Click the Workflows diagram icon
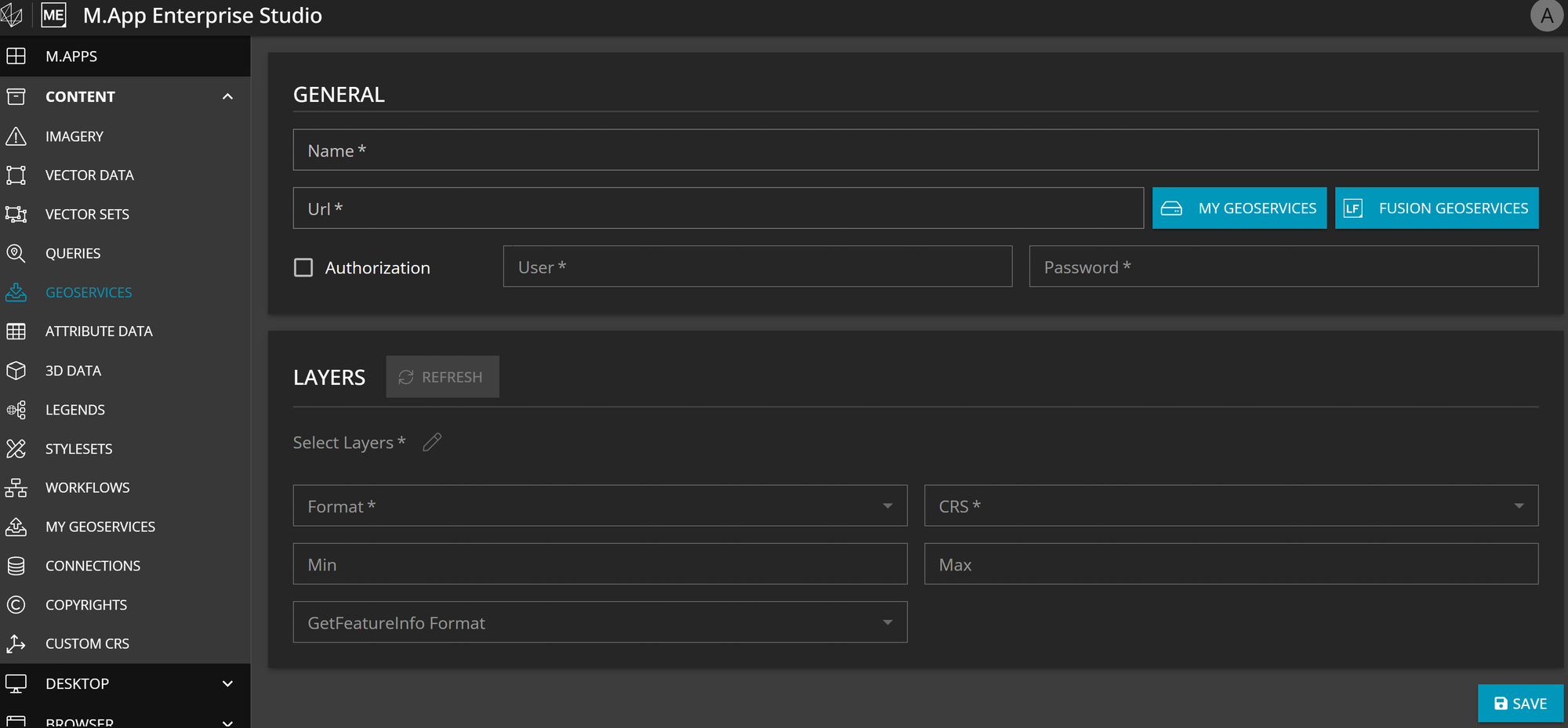1568x728 pixels. tap(16, 487)
